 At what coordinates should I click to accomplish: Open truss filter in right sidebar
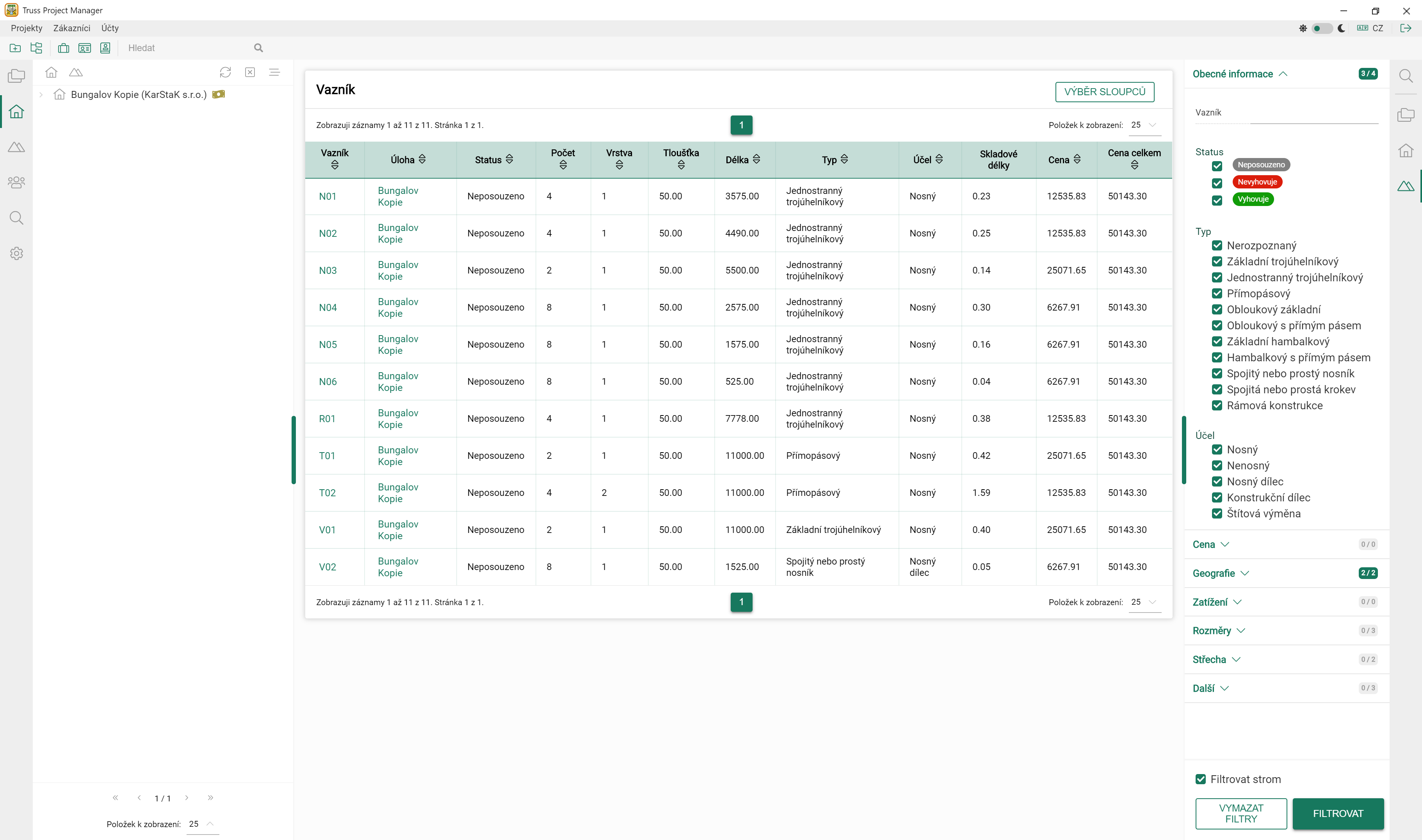[1406, 186]
